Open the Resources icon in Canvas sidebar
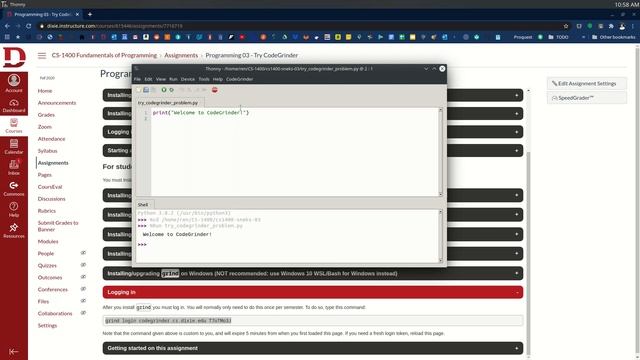 (x=14, y=231)
